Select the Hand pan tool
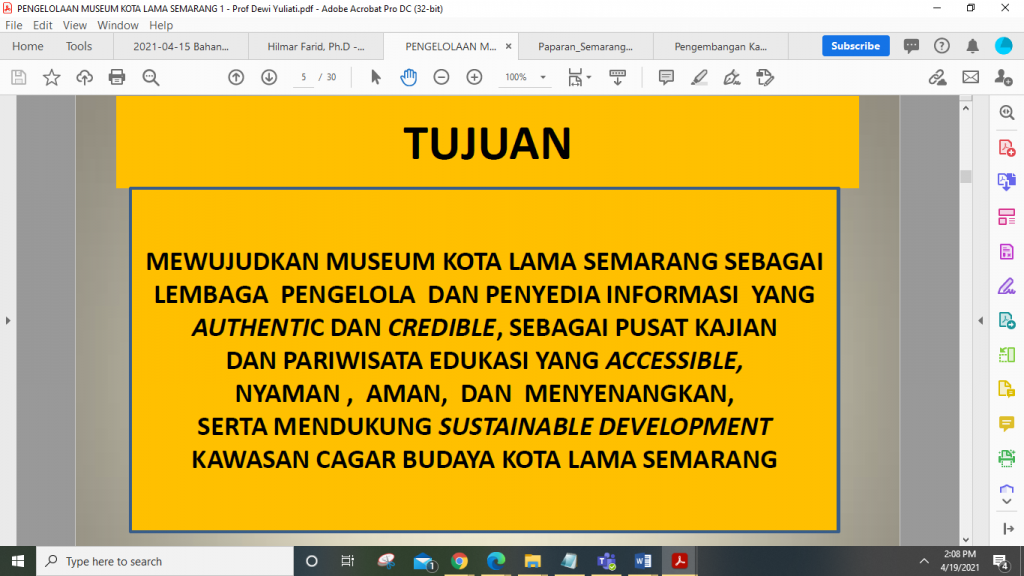Screen dimensions: 1024x576 (x=408, y=77)
